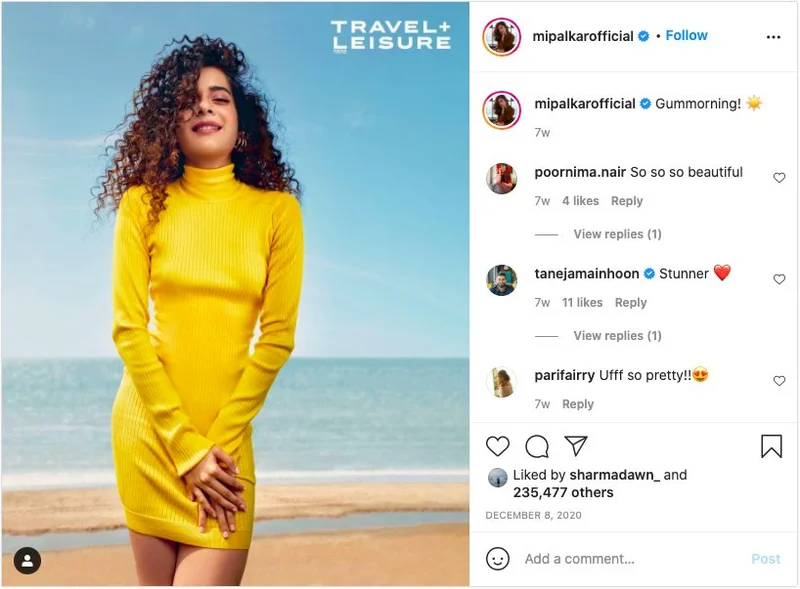Viewport: 800px width, 589px height.
Task: Open mipalkarofficial's header profile picture
Action: [502, 37]
